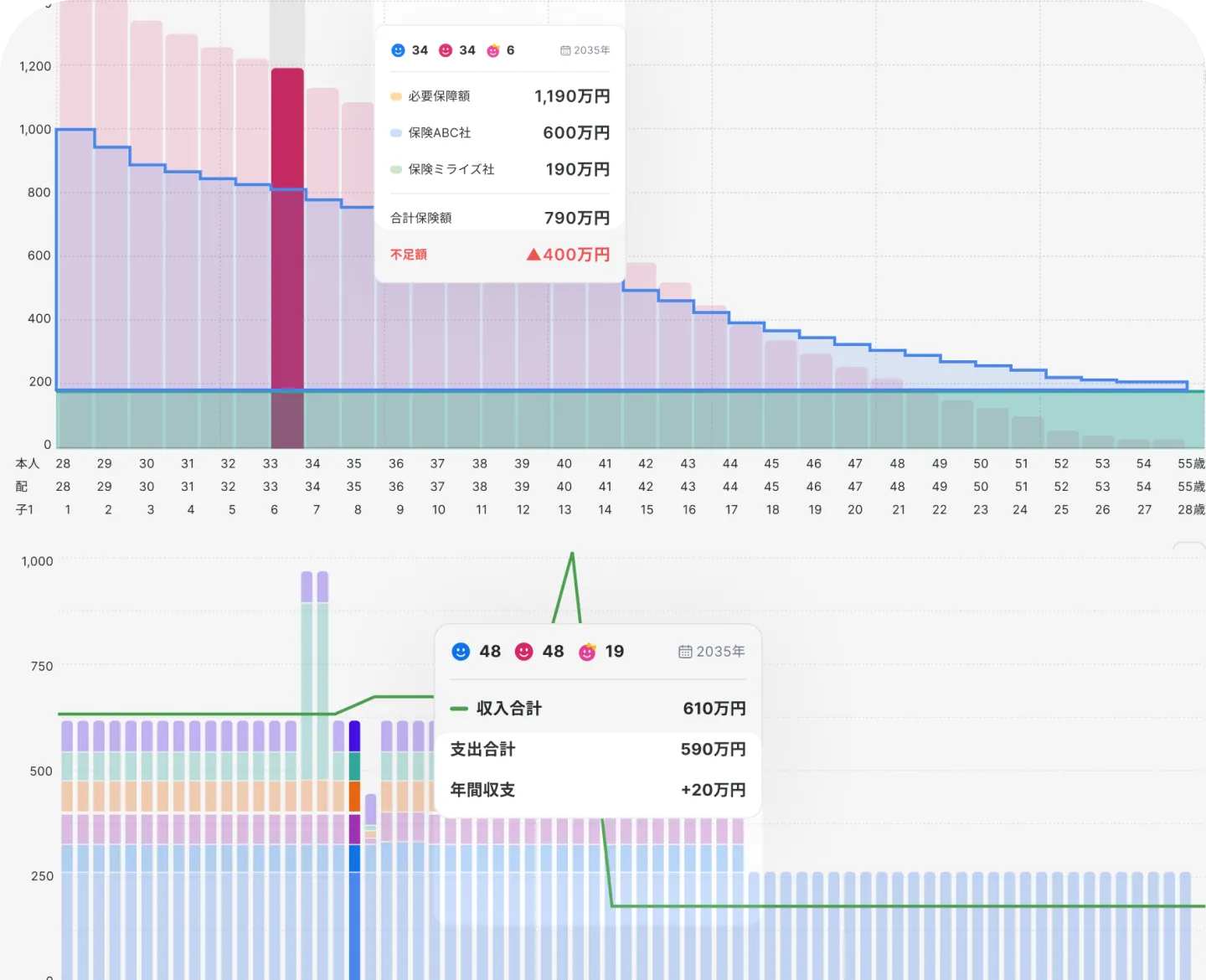Click the 不足額 label in red
This screenshot has width=1206, height=980.
[409, 255]
